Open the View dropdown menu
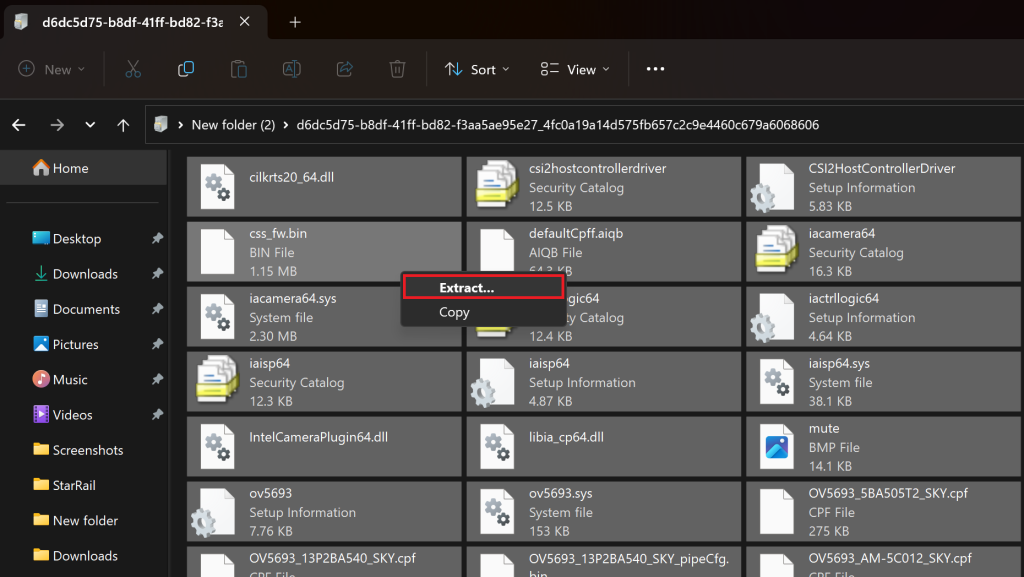The height and width of the screenshot is (577, 1024). pyautogui.click(x=568, y=69)
